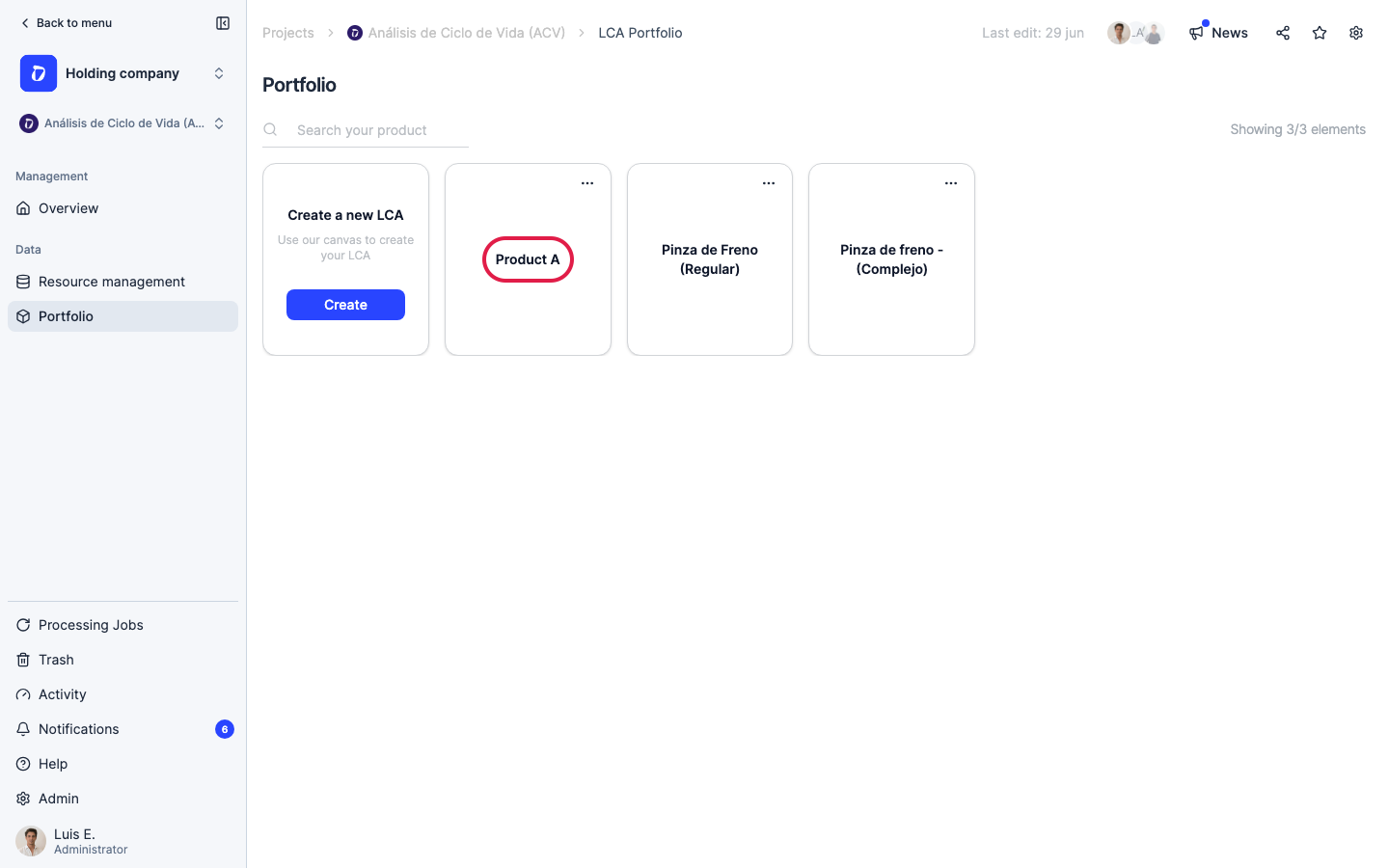Collapse the sidebar with the panel icon
The image size is (1389, 868).
(223, 23)
